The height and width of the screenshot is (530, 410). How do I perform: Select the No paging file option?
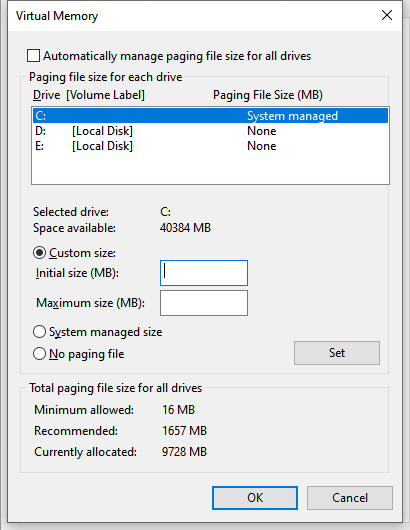(x=39, y=354)
